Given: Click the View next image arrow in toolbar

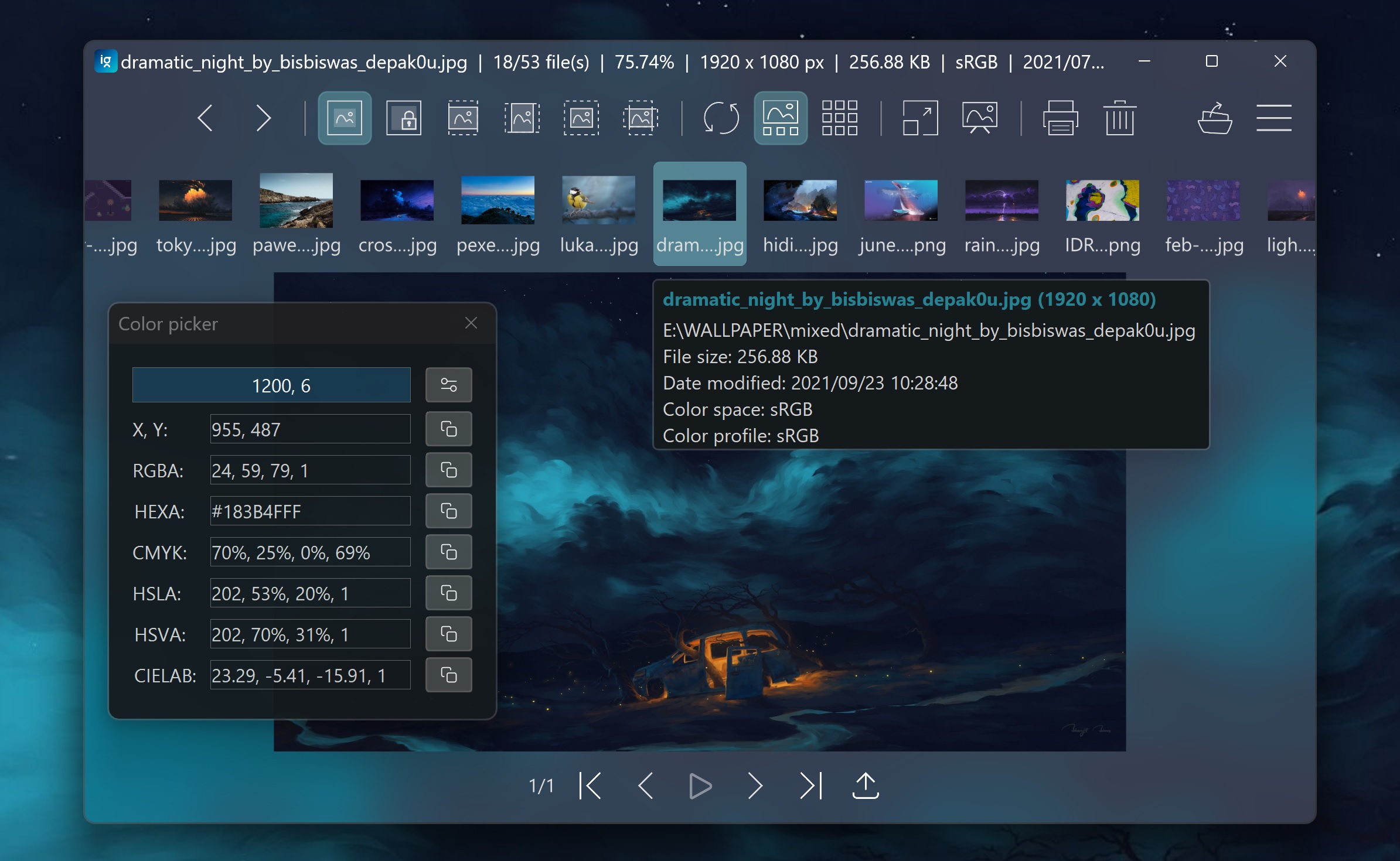Looking at the screenshot, I should [x=263, y=118].
